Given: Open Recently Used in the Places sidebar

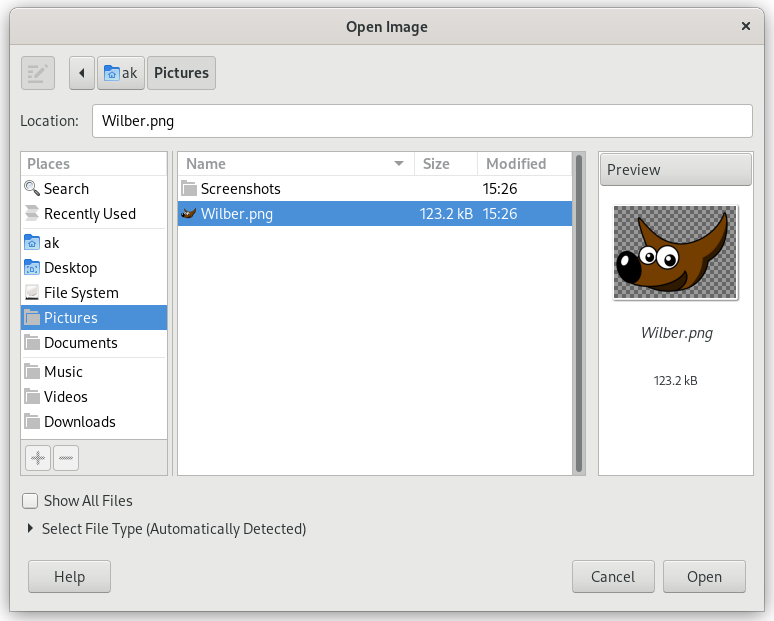Looking at the screenshot, I should coord(94,214).
